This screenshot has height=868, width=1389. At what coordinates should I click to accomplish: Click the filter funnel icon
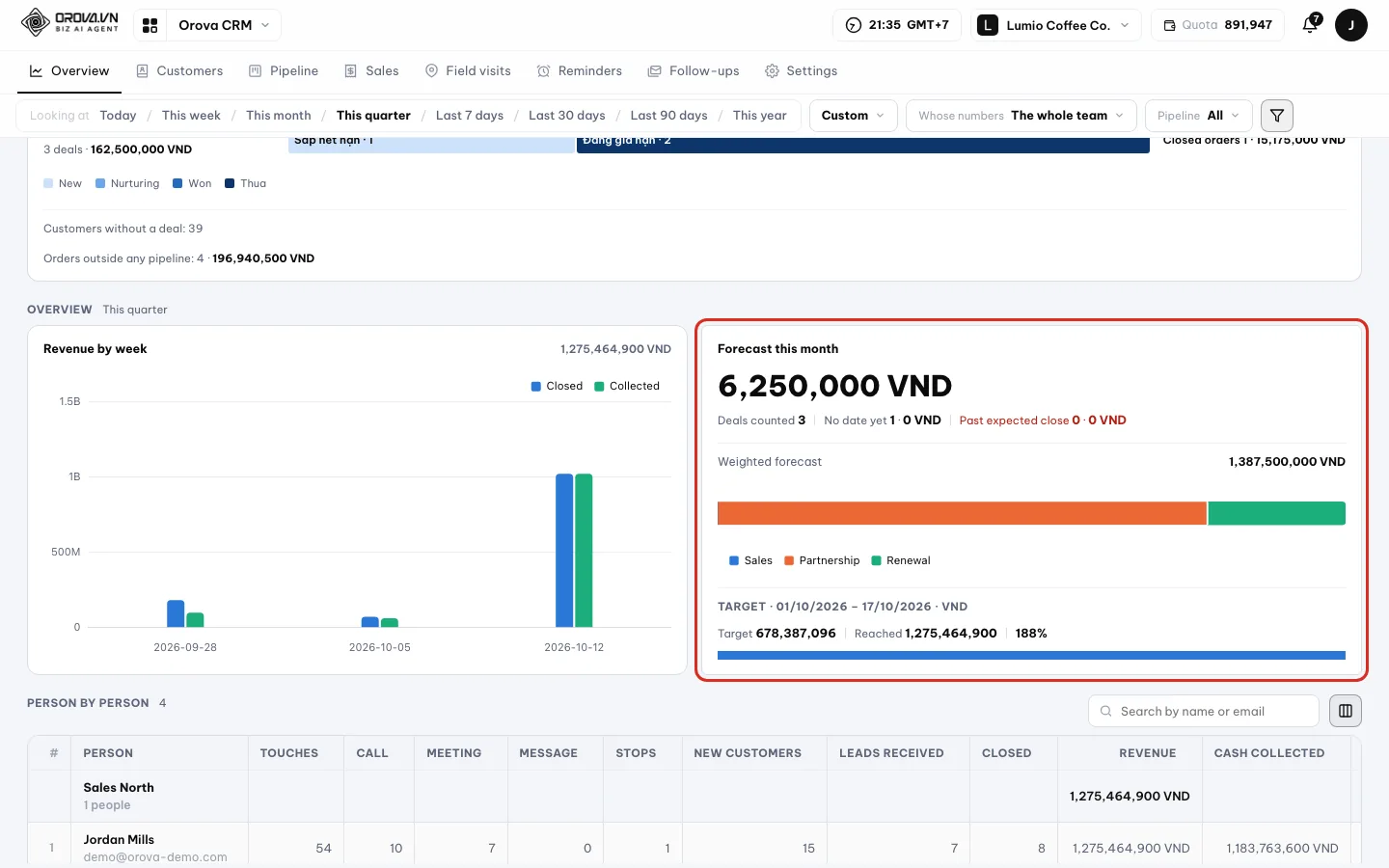point(1277,116)
